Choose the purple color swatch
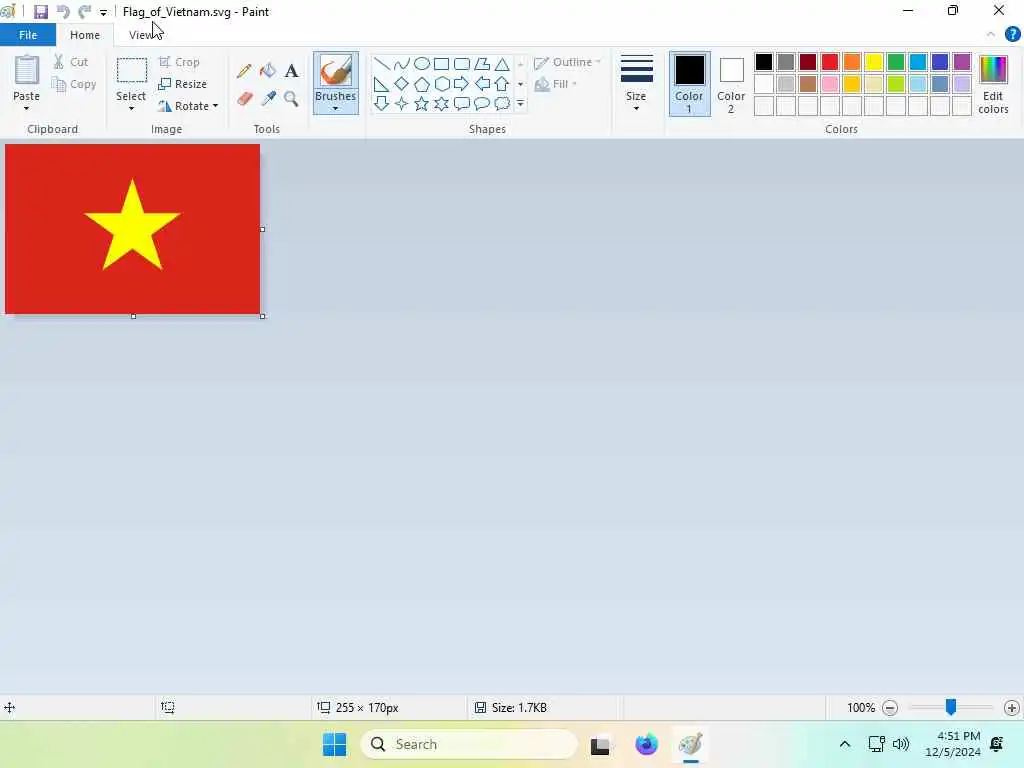Image resolution: width=1024 pixels, height=768 pixels. coord(962,62)
